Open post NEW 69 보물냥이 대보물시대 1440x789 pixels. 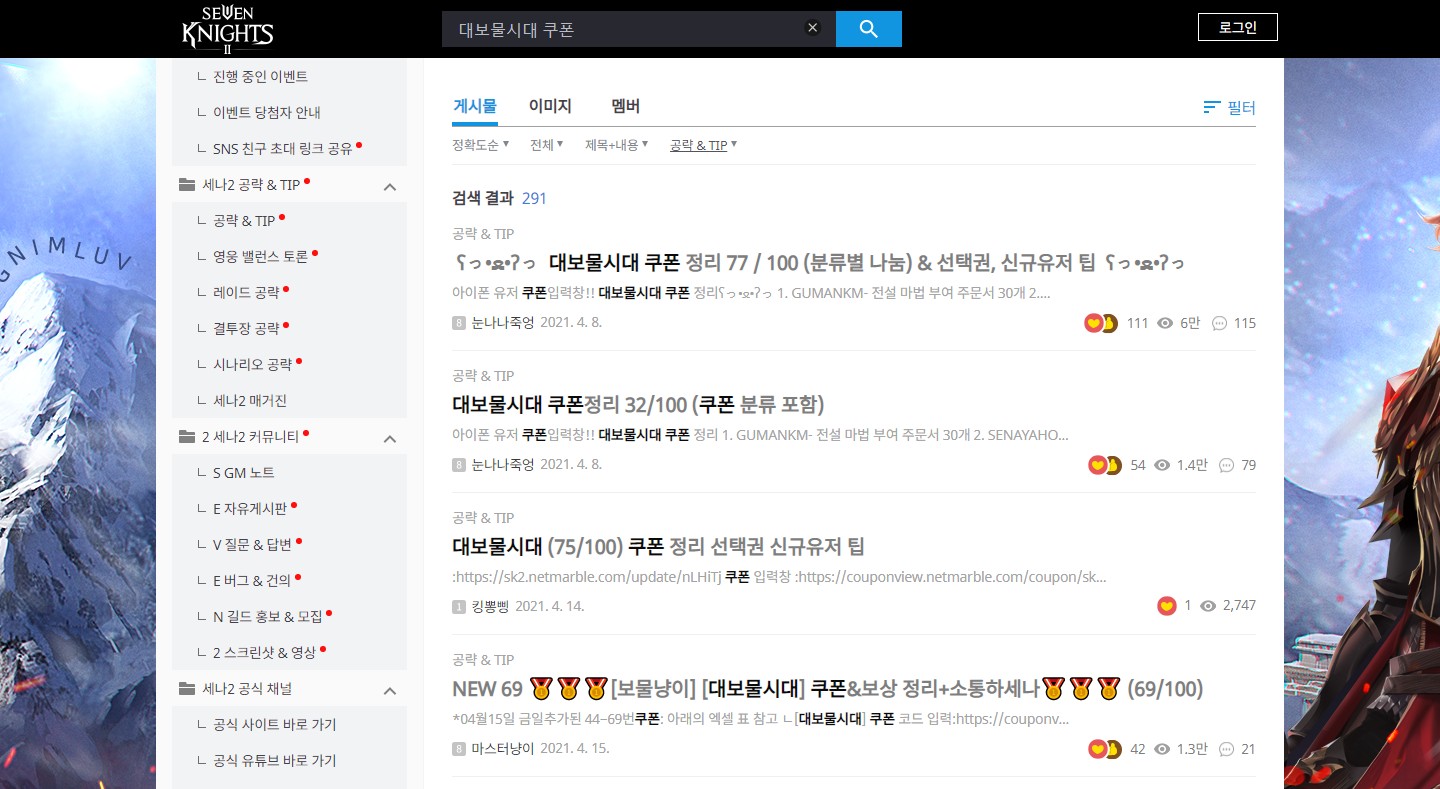(827, 689)
